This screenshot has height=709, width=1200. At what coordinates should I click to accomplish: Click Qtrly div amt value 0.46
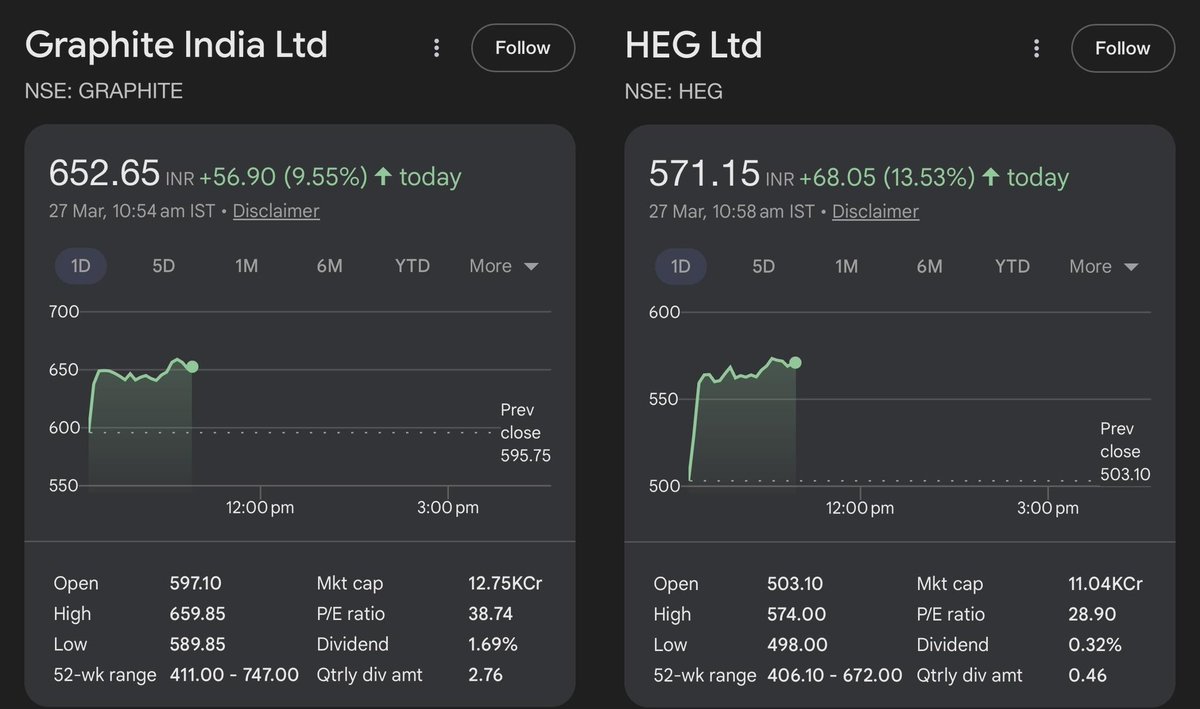point(1088,676)
